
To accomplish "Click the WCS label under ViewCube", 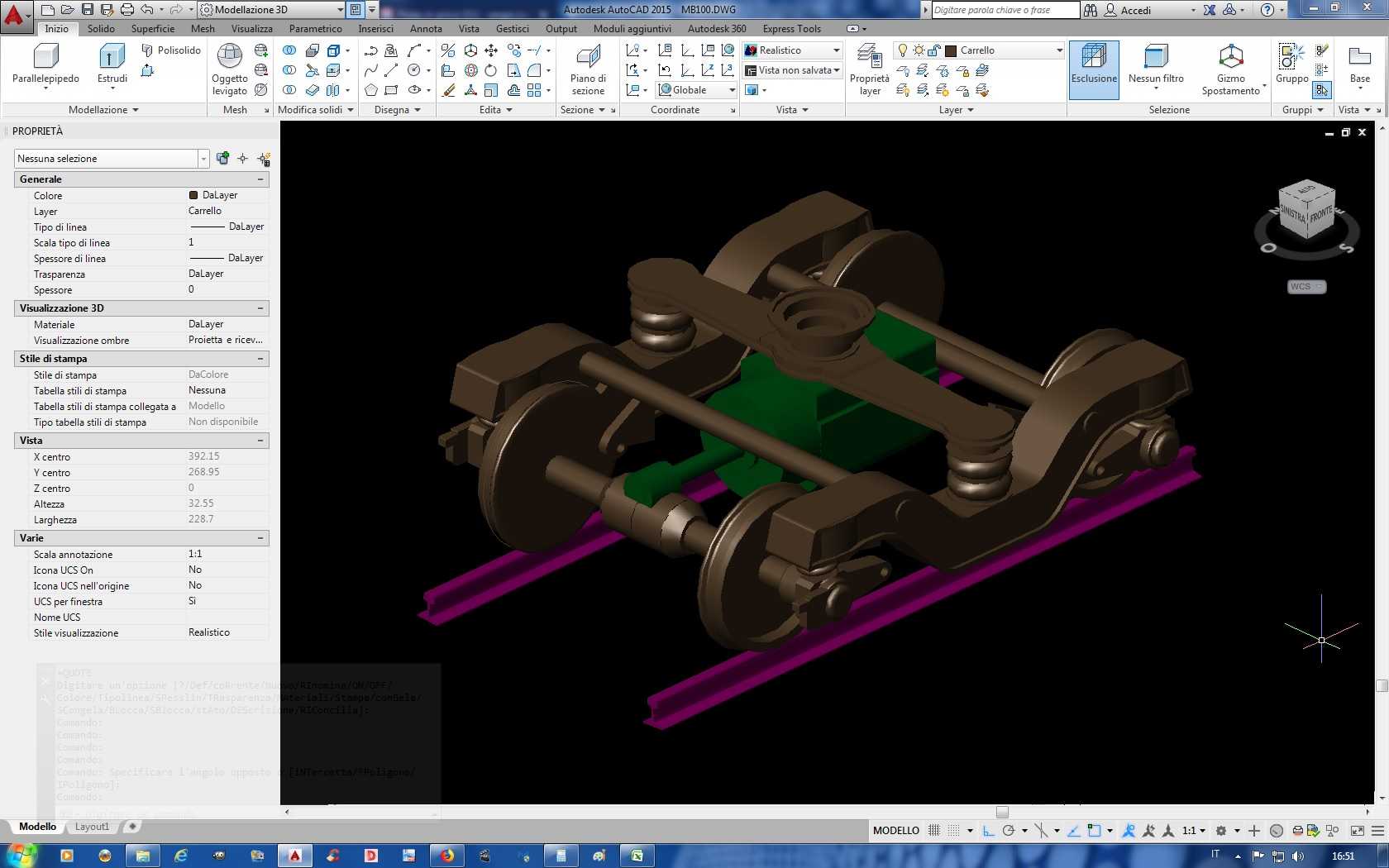I will [1306, 287].
